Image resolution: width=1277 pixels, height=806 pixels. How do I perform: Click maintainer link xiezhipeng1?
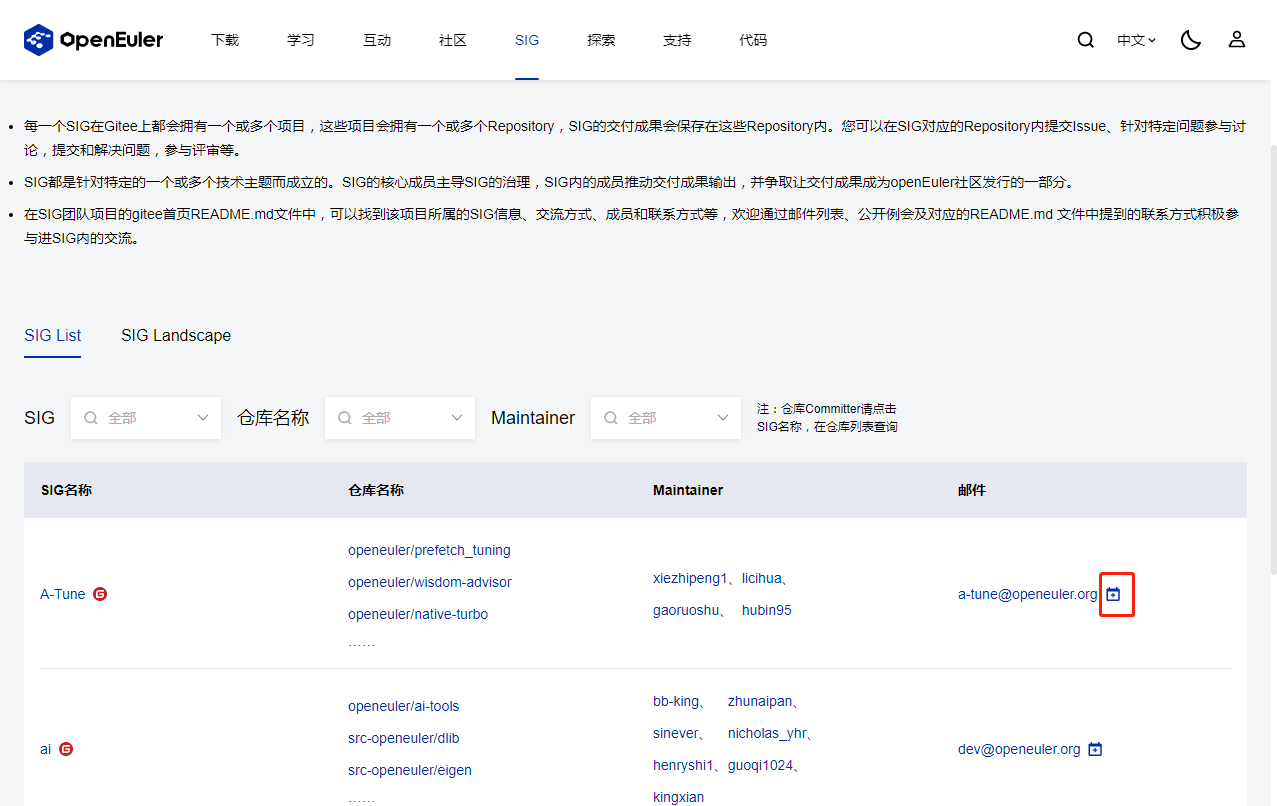[690, 578]
